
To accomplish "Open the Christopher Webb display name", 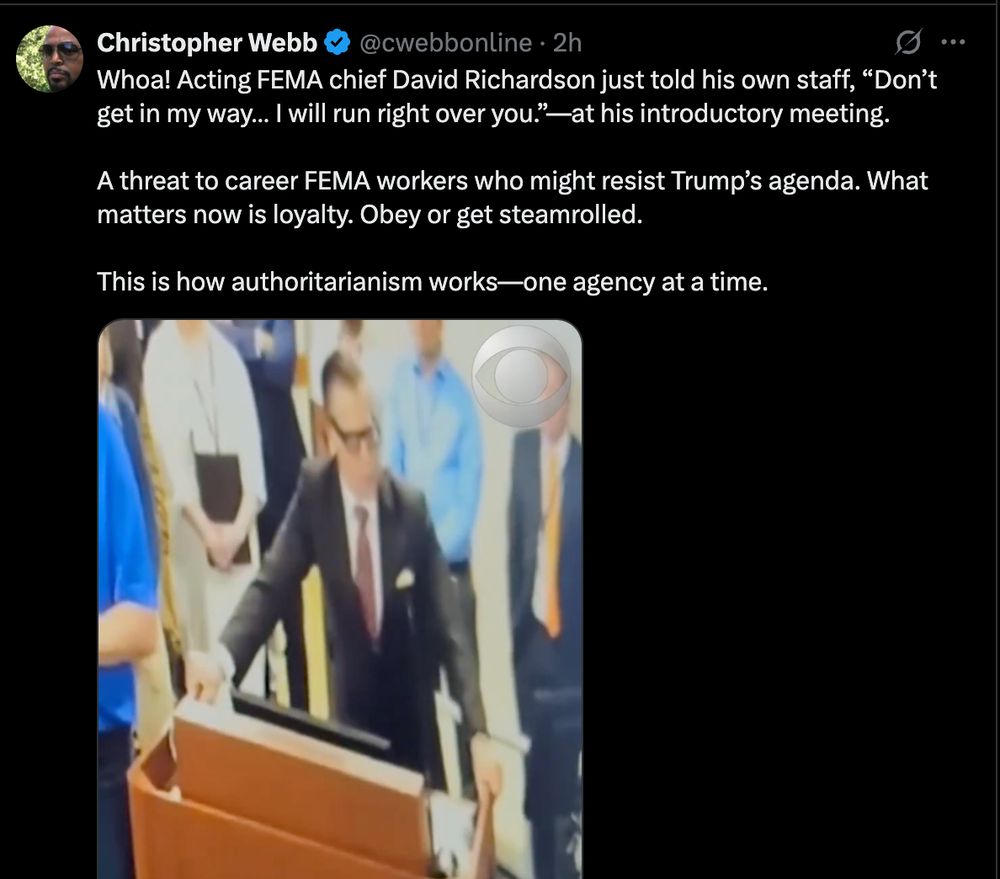I will tap(207, 43).
